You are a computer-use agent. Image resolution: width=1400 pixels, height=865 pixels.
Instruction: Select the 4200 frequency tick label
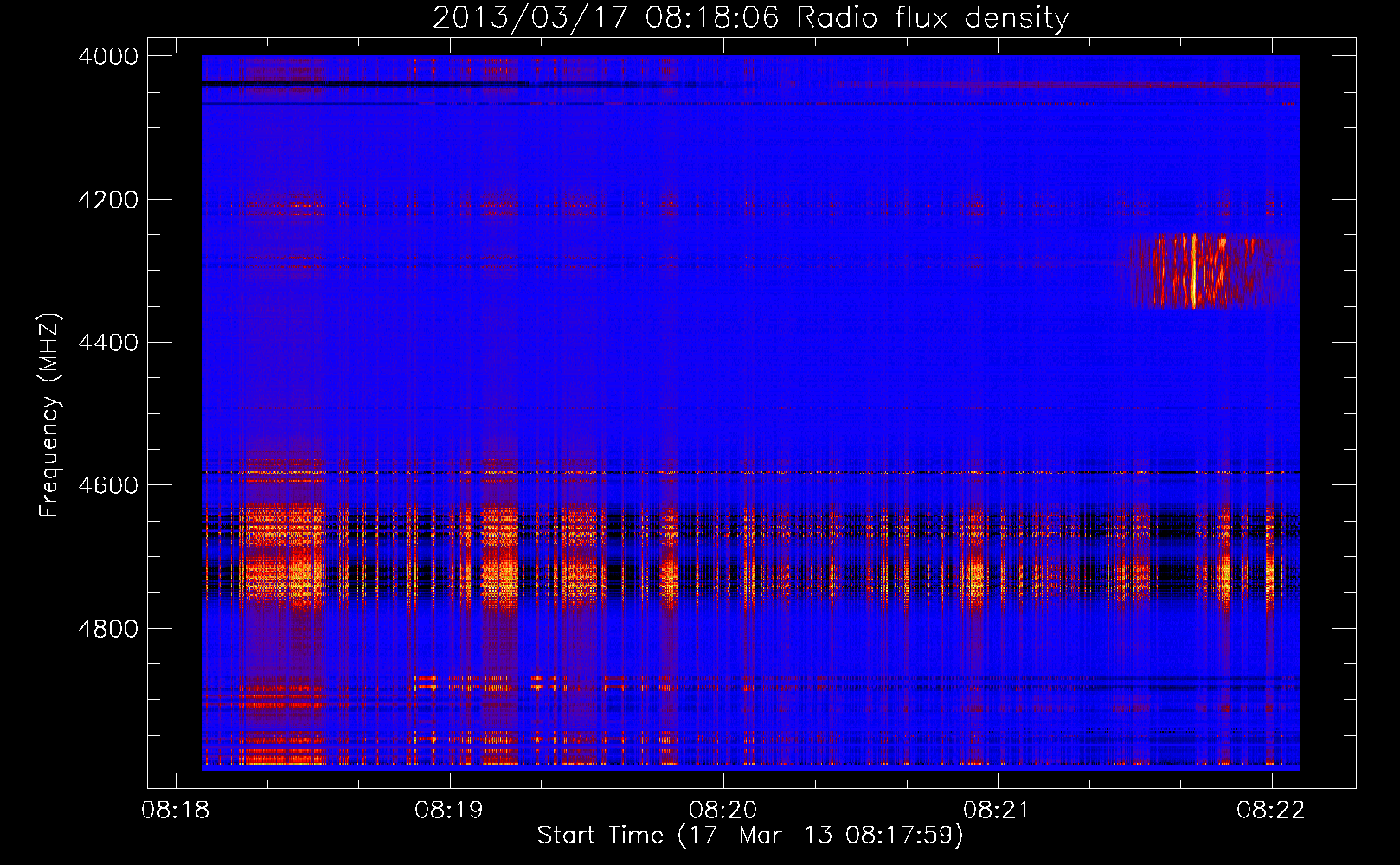107,200
